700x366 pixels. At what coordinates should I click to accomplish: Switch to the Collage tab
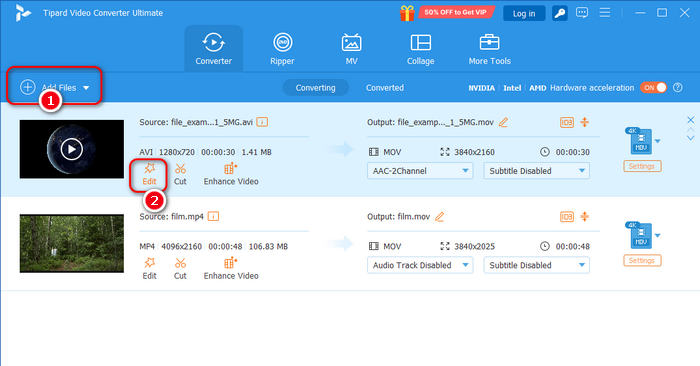pos(420,49)
